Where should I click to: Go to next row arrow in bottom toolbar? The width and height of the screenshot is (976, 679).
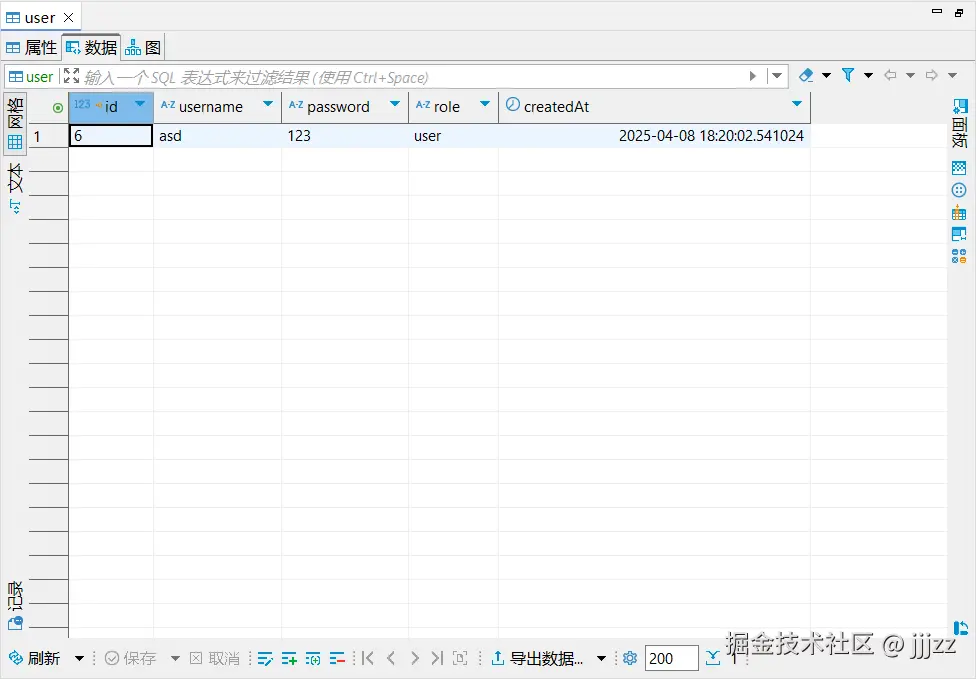[x=415, y=658]
